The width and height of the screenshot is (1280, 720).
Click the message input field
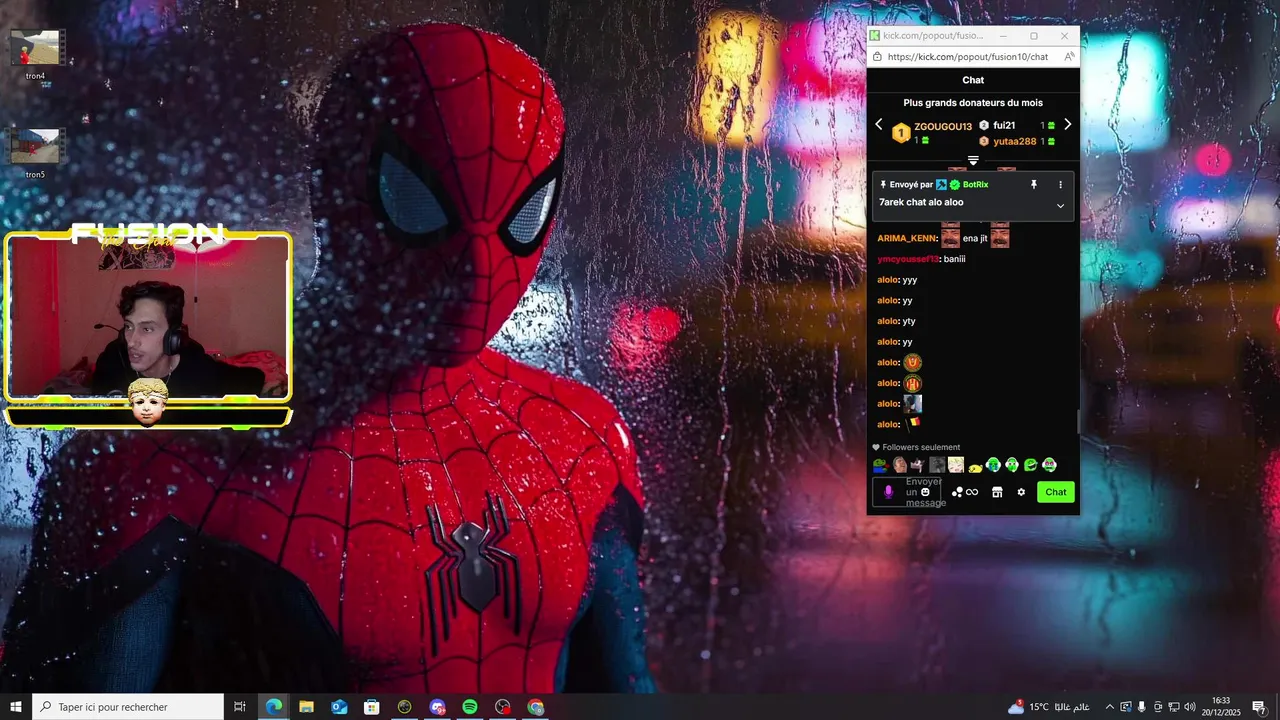(904, 492)
